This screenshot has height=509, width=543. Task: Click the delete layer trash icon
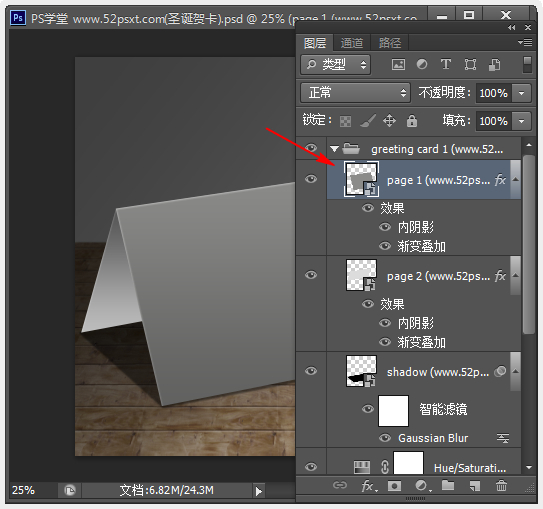click(x=501, y=486)
